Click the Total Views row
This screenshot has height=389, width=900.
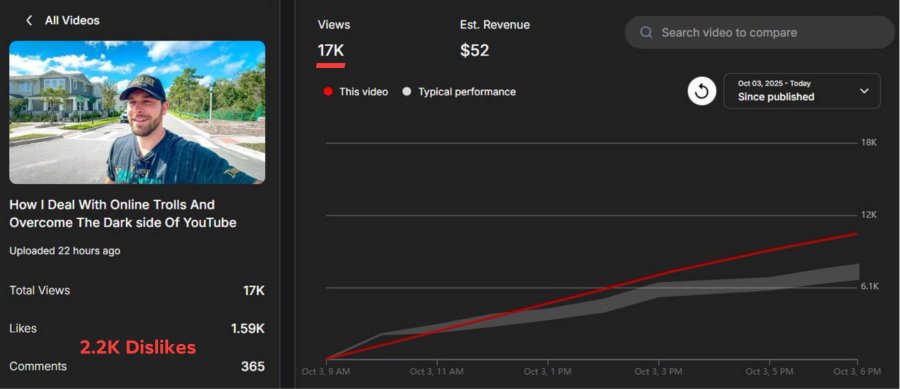(137, 290)
